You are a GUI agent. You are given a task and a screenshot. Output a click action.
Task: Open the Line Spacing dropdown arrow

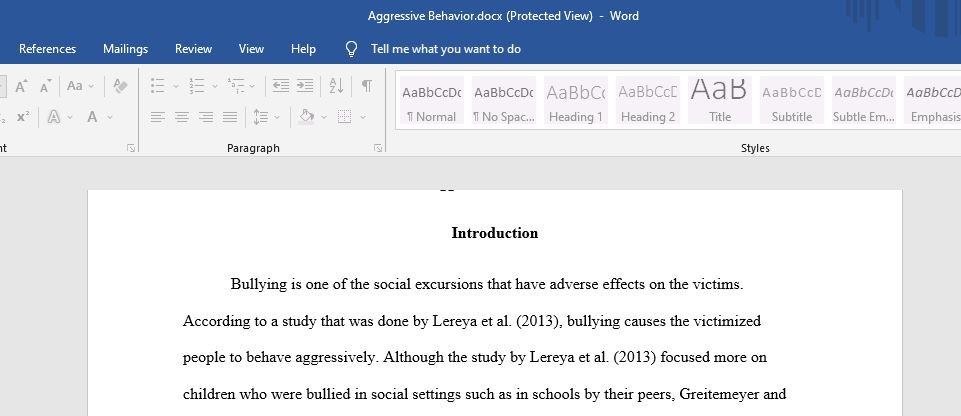tap(277, 117)
